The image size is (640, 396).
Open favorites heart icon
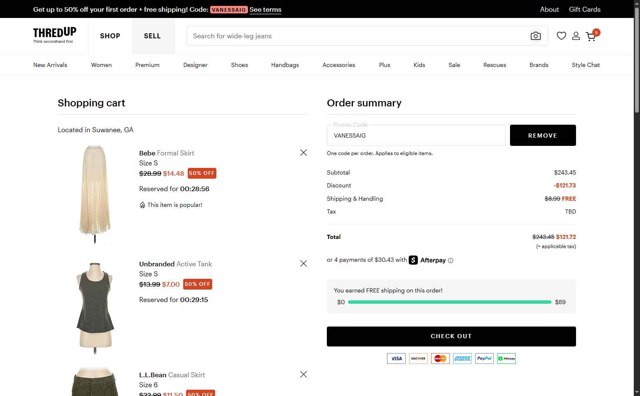(561, 36)
